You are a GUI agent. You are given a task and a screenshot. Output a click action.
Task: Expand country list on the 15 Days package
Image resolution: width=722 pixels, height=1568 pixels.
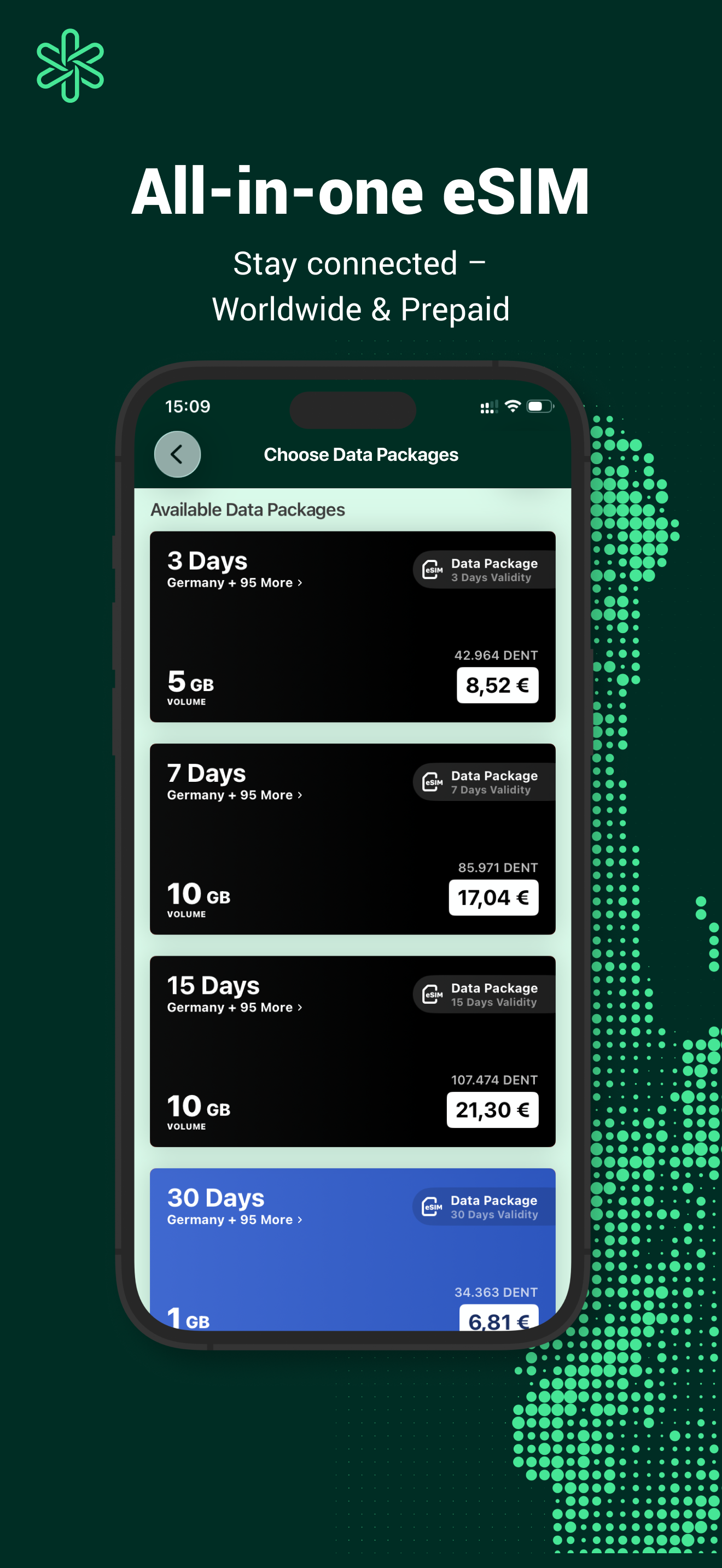(234, 1008)
